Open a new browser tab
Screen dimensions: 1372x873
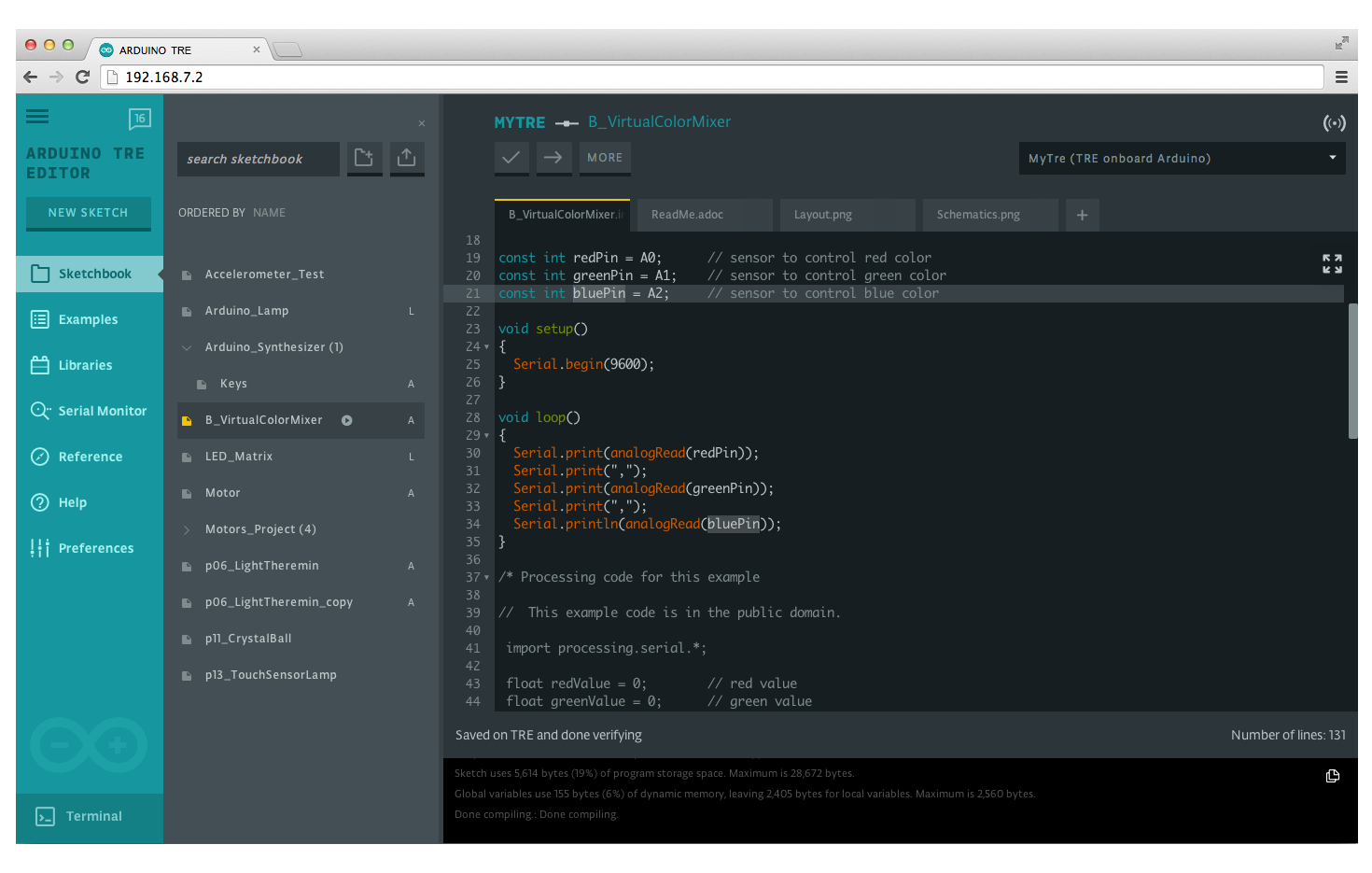287,49
